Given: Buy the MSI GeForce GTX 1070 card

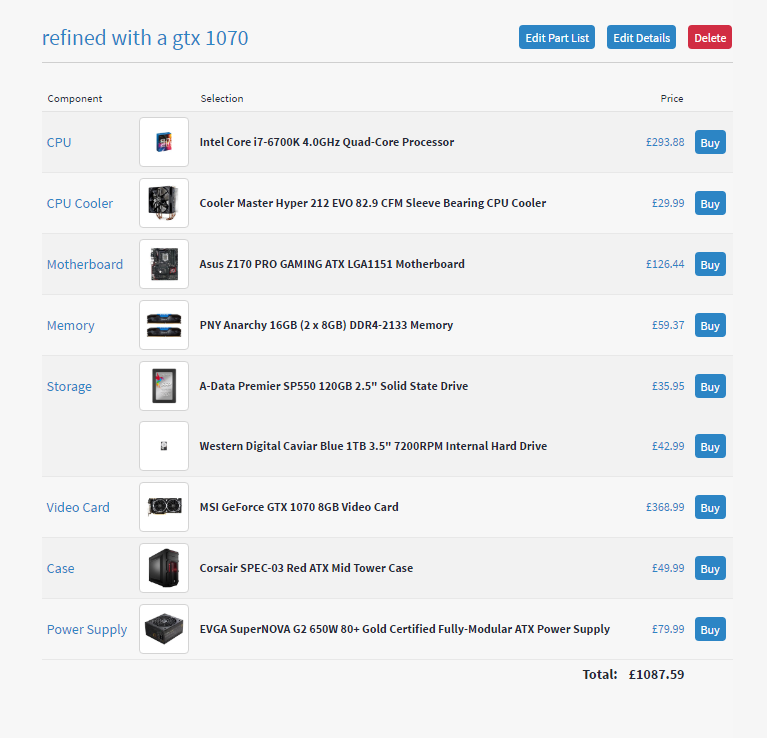Looking at the screenshot, I should (x=710, y=508).
